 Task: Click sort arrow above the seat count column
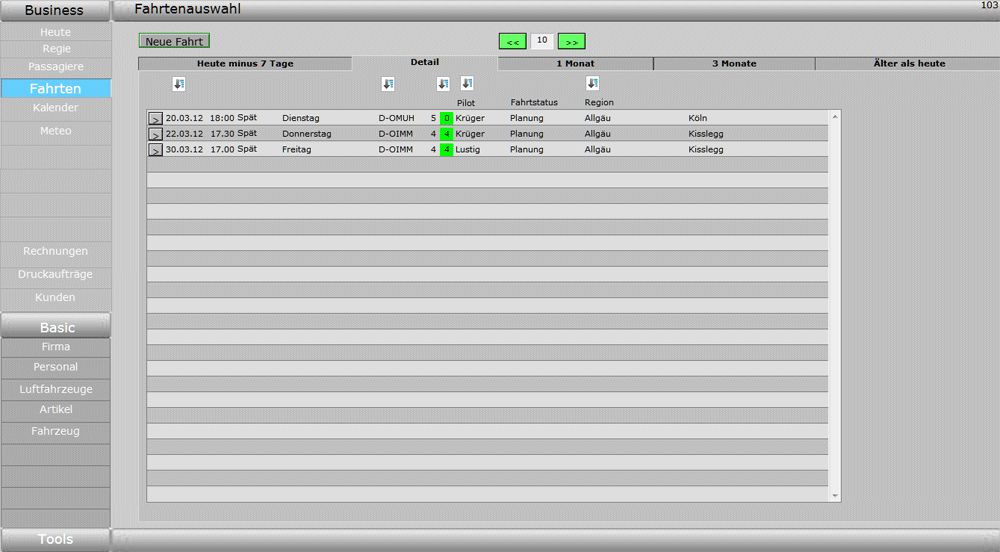[443, 84]
